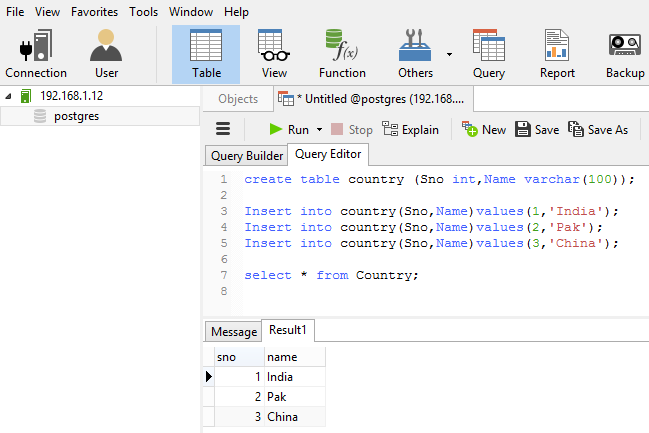The width and height of the screenshot is (649, 433).
Task: Expand the Others dropdown arrow
Action: point(449,54)
